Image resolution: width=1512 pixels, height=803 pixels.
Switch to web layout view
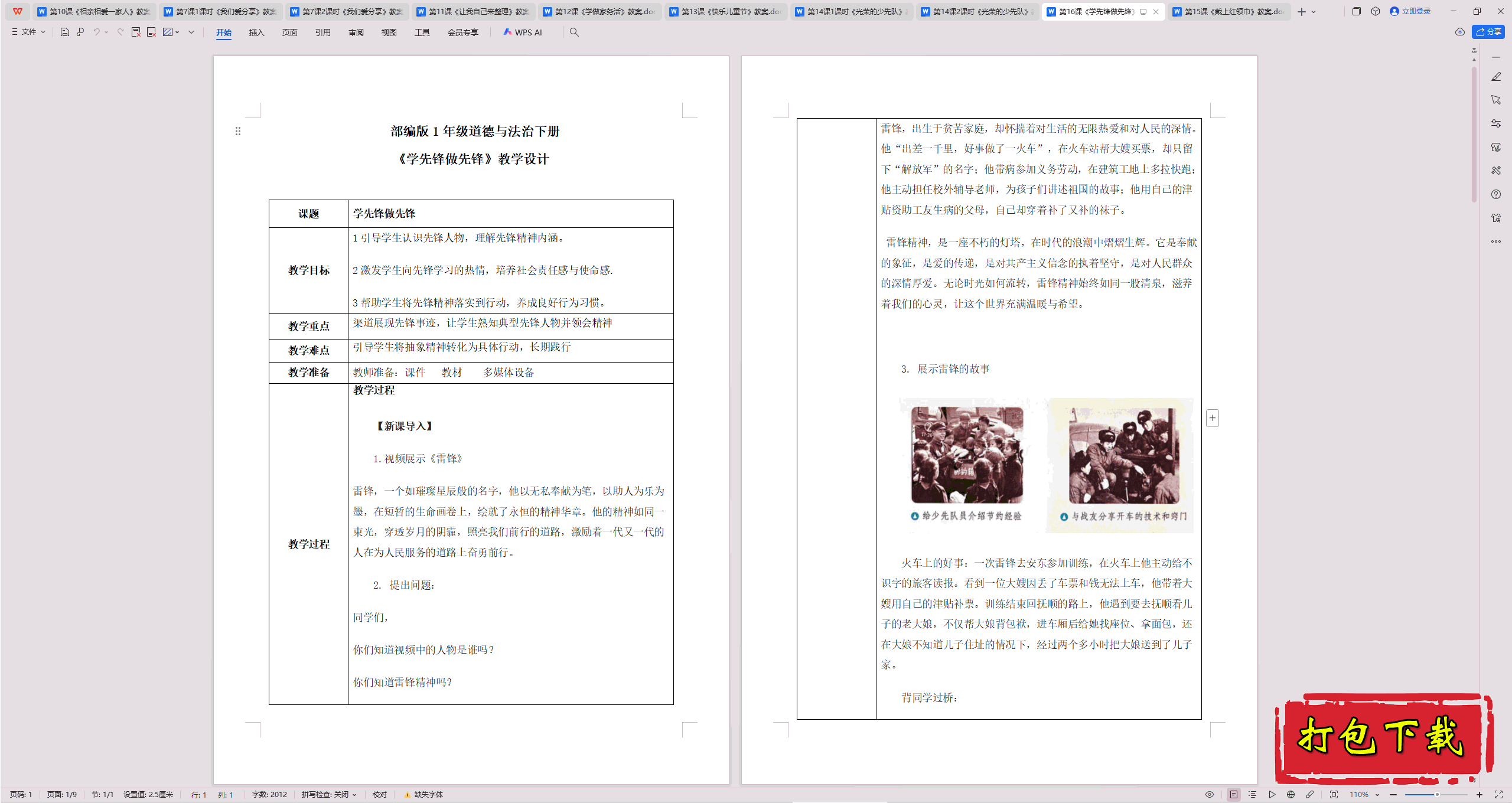(1291, 795)
